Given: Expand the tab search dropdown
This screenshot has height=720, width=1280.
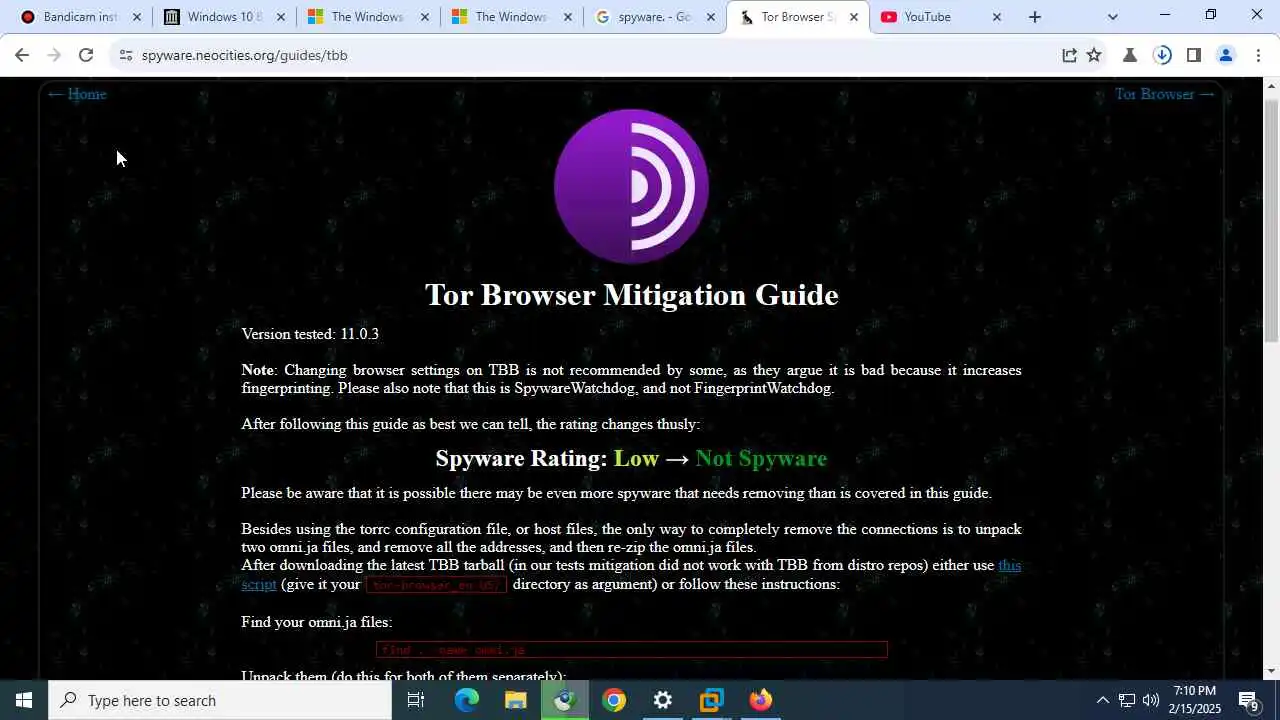Looking at the screenshot, I should point(1113,17).
